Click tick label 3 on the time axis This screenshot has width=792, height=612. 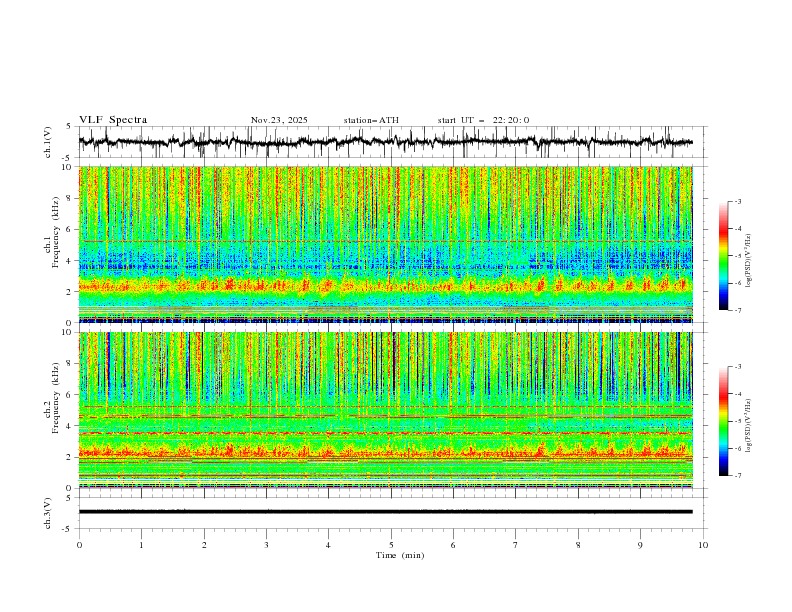(x=266, y=545)
